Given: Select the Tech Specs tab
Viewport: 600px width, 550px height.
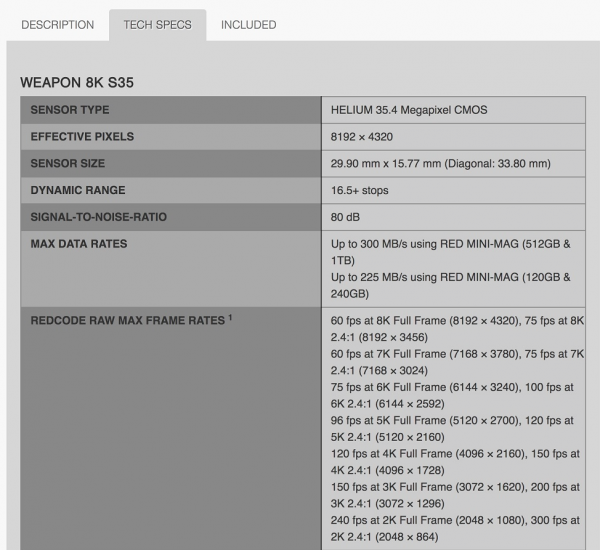Looking at the screenshot, I should point(157,25).
